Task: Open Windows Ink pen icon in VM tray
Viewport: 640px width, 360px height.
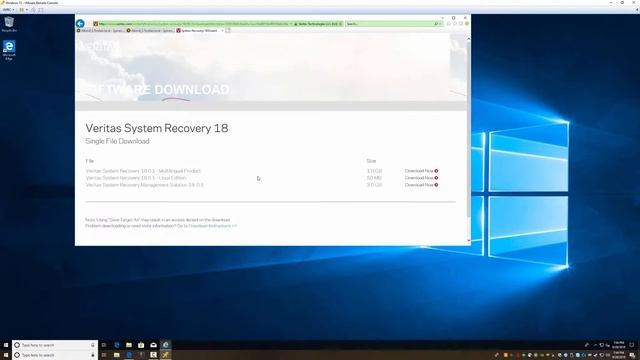Action: pos(587,345)
